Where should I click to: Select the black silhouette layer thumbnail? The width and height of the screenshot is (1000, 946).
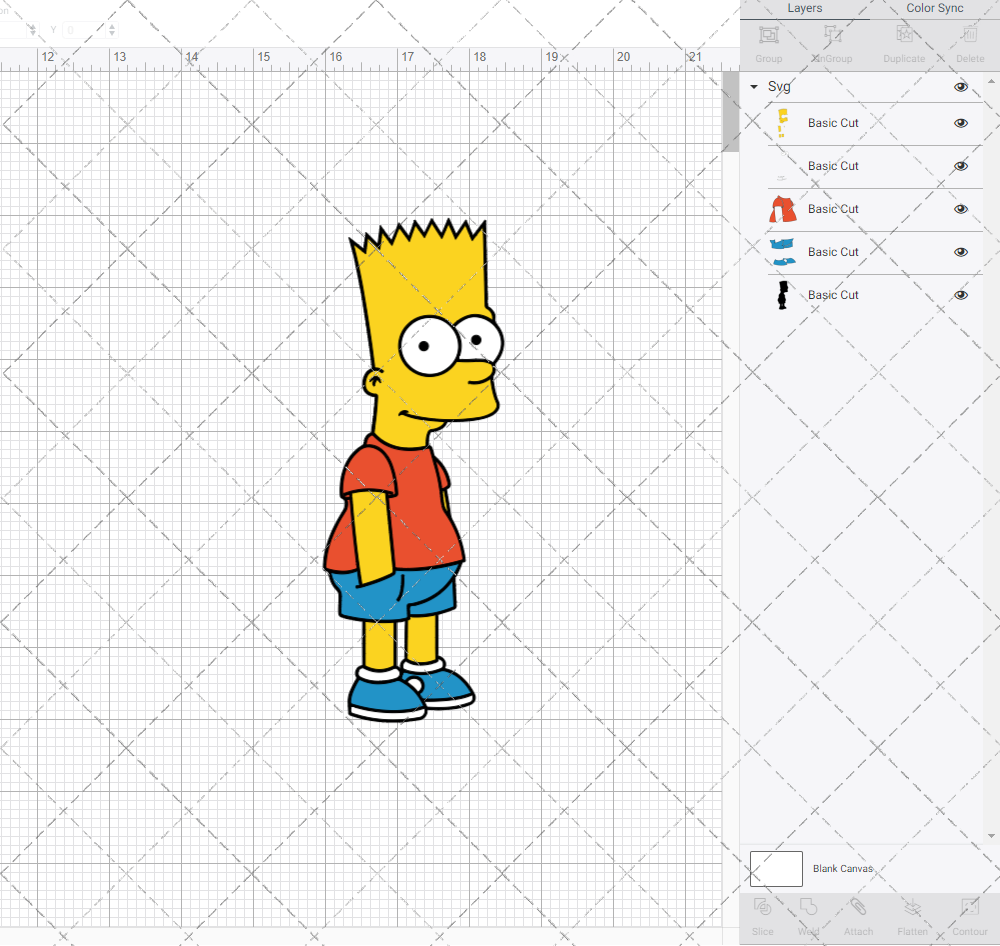pyautogui.click(x=783, y=295)
